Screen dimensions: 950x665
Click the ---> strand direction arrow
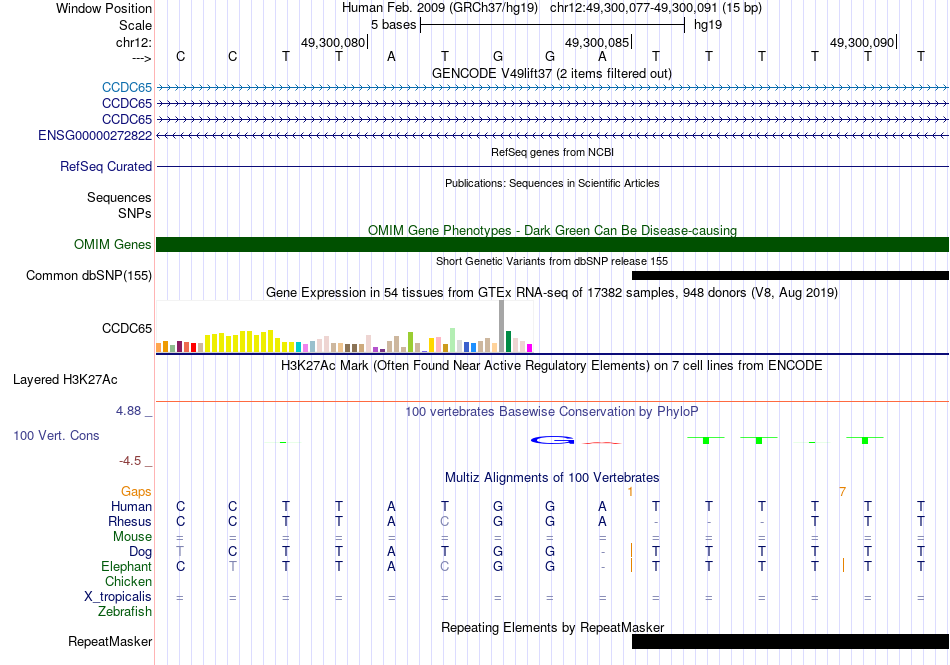[x=142, y=58]
